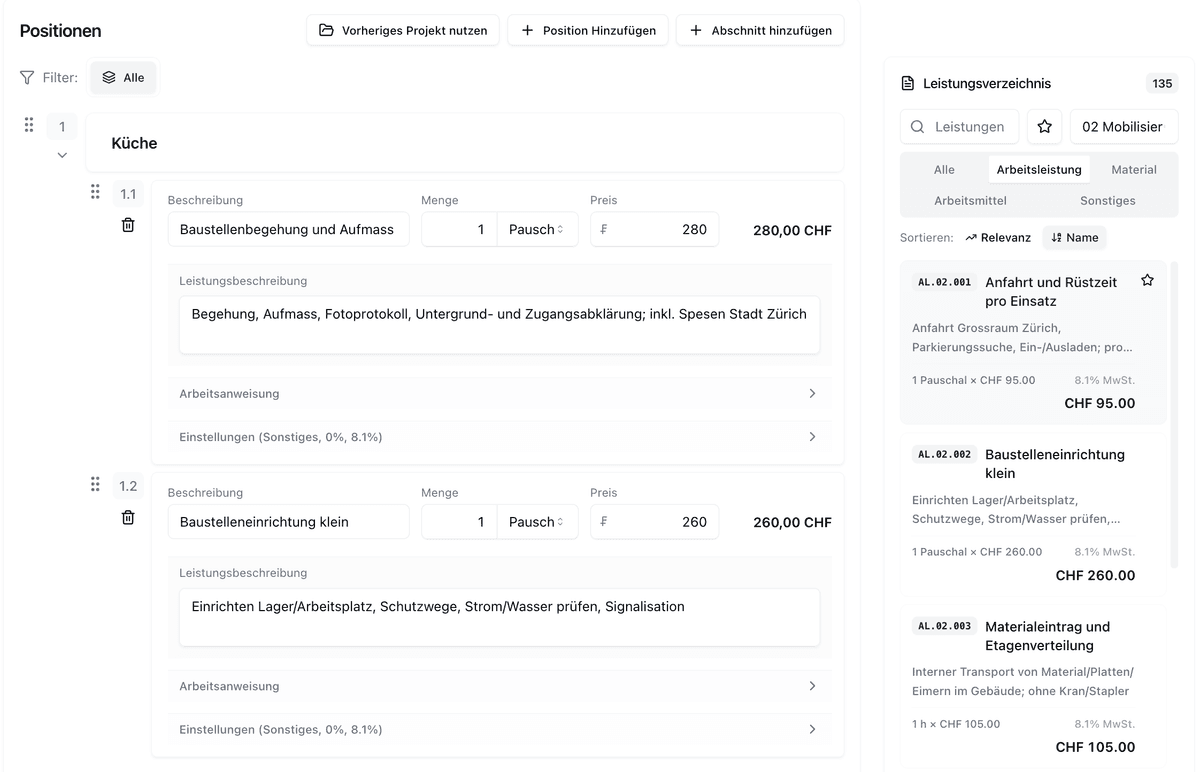The image size is (1200, 772).
Task: Collapse the Küche section
Action: coord(62,155)
